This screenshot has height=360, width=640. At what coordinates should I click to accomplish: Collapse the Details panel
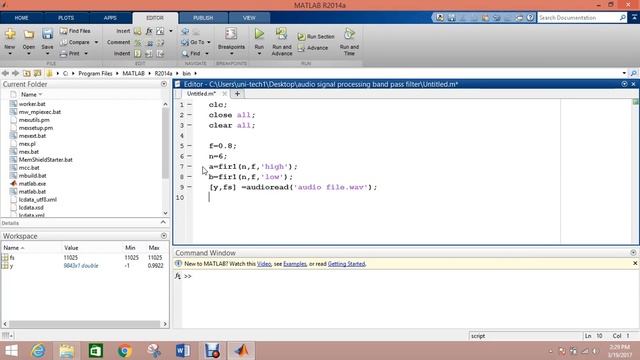[x=163, y=222]
